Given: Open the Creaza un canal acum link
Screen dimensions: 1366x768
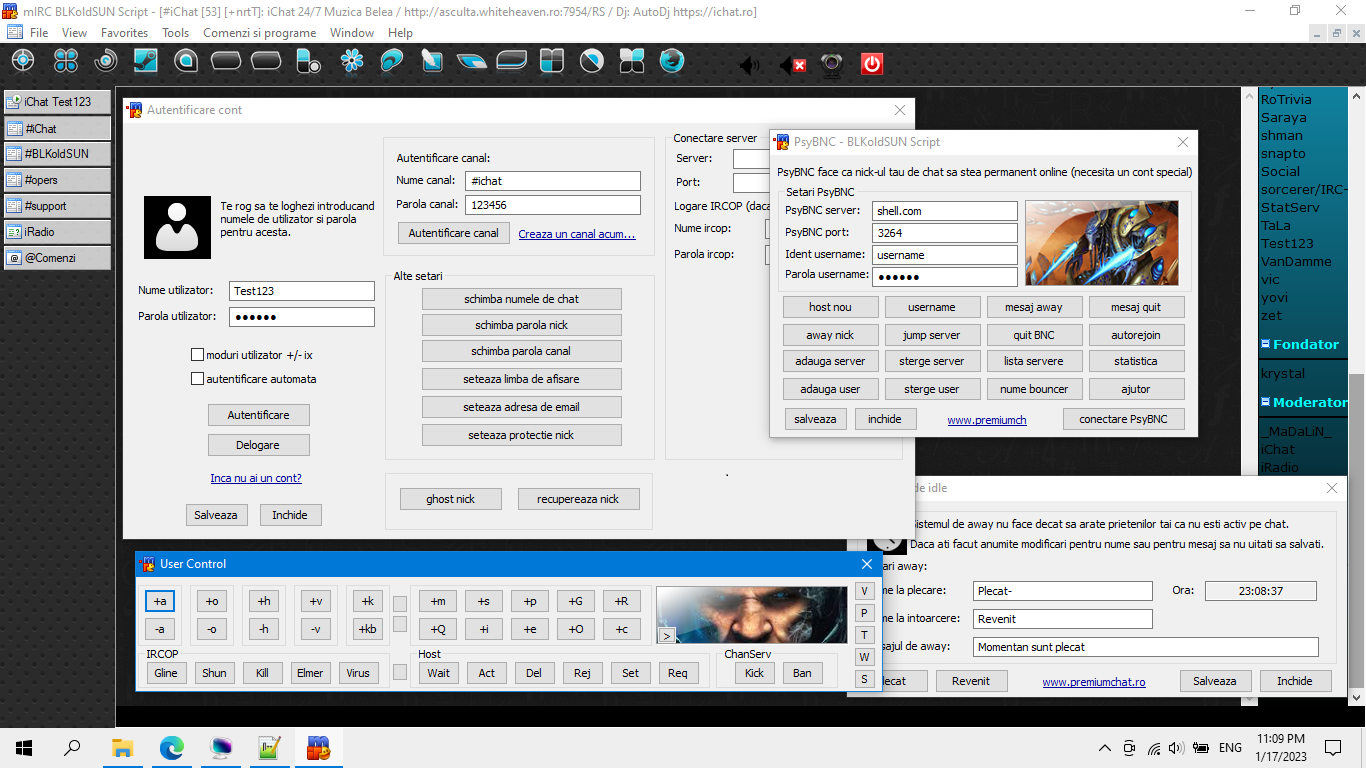Looking at the screenshot, I should [x=577, y=234].
